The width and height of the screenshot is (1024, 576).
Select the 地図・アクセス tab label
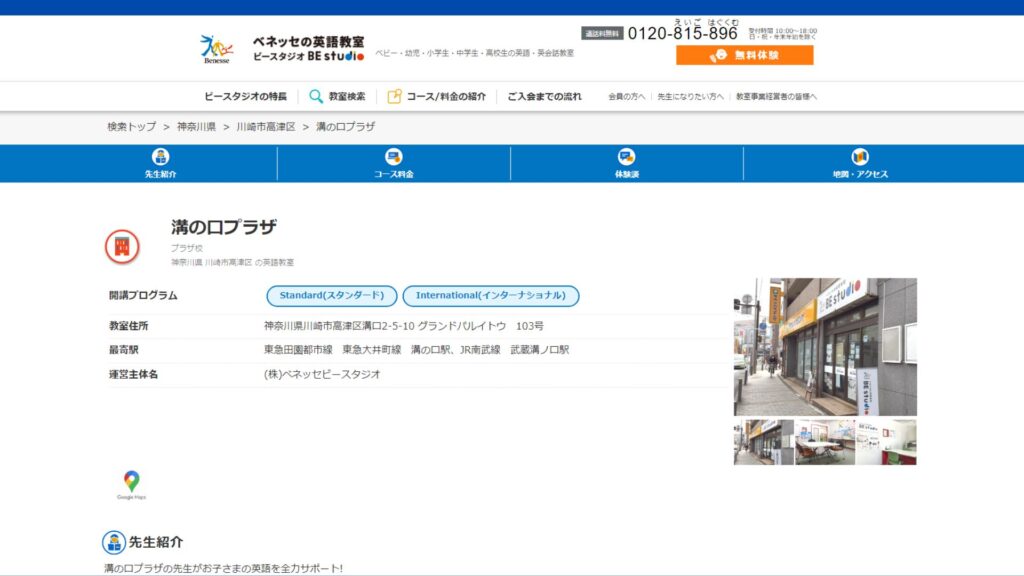pos(859,174)
